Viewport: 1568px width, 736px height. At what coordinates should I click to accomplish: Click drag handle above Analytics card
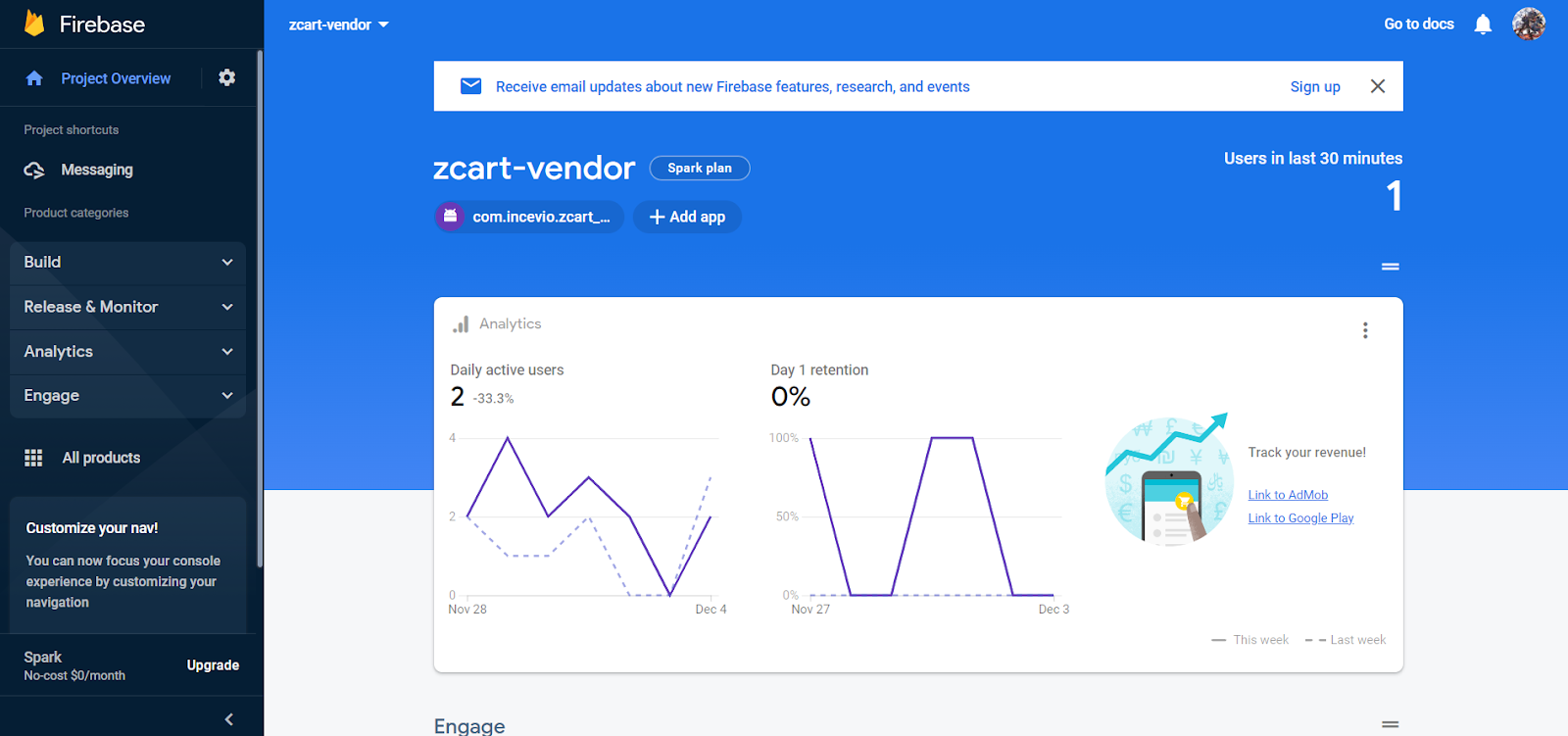(1391, 267)
